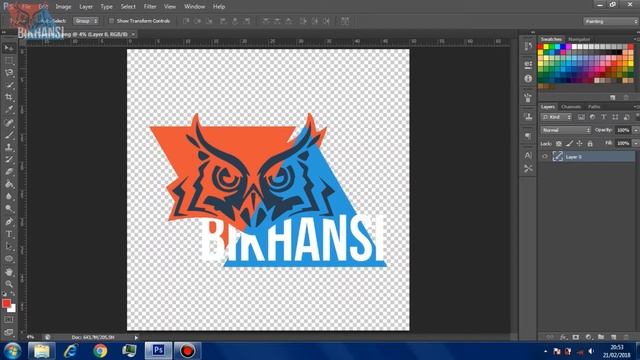Expand the status bar info arrow
The height and width of the screenshot is (360, 640).
point(136,338)
